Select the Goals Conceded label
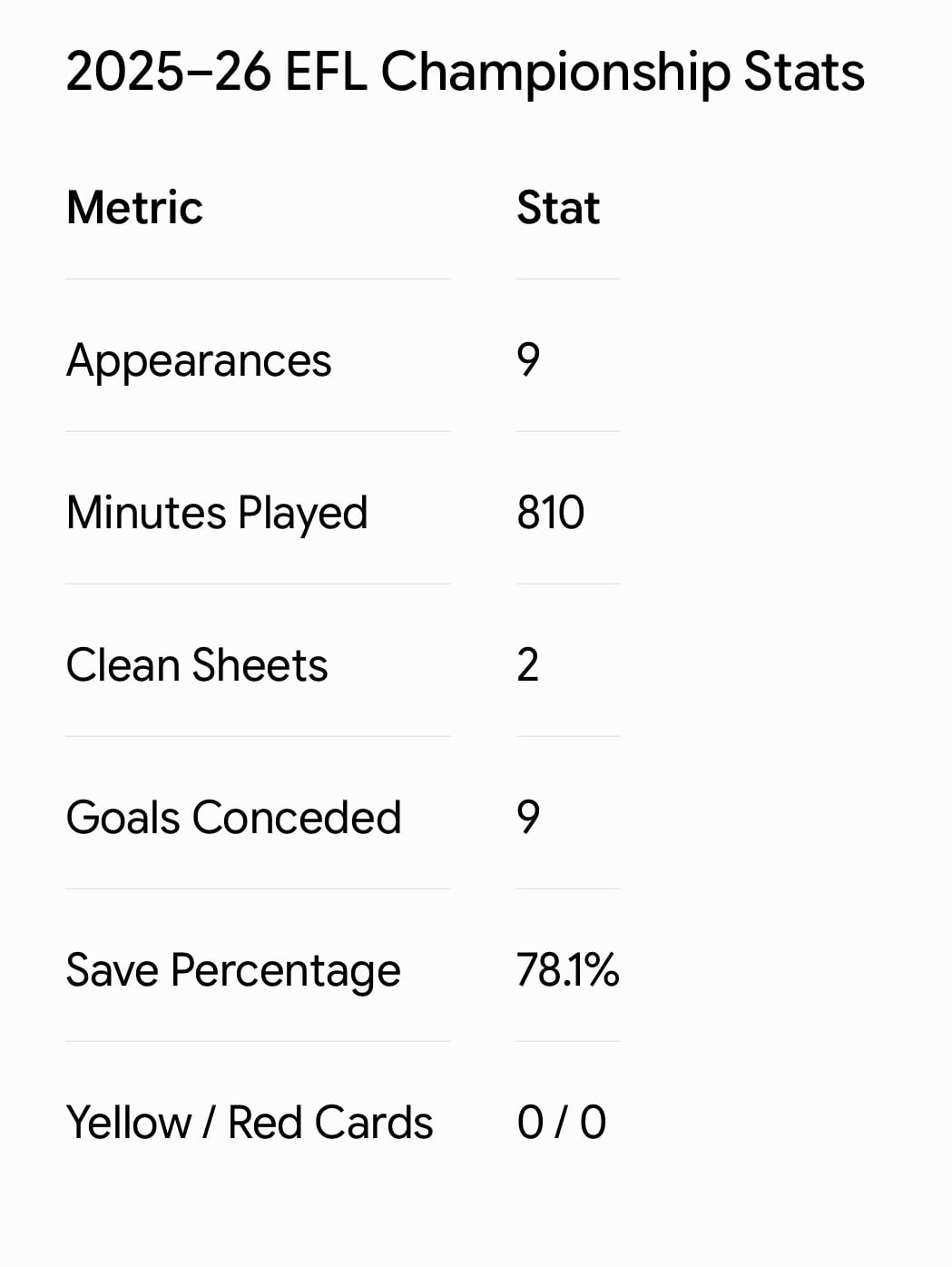The height and width of the screenshot is (1267, 952). 234,818
